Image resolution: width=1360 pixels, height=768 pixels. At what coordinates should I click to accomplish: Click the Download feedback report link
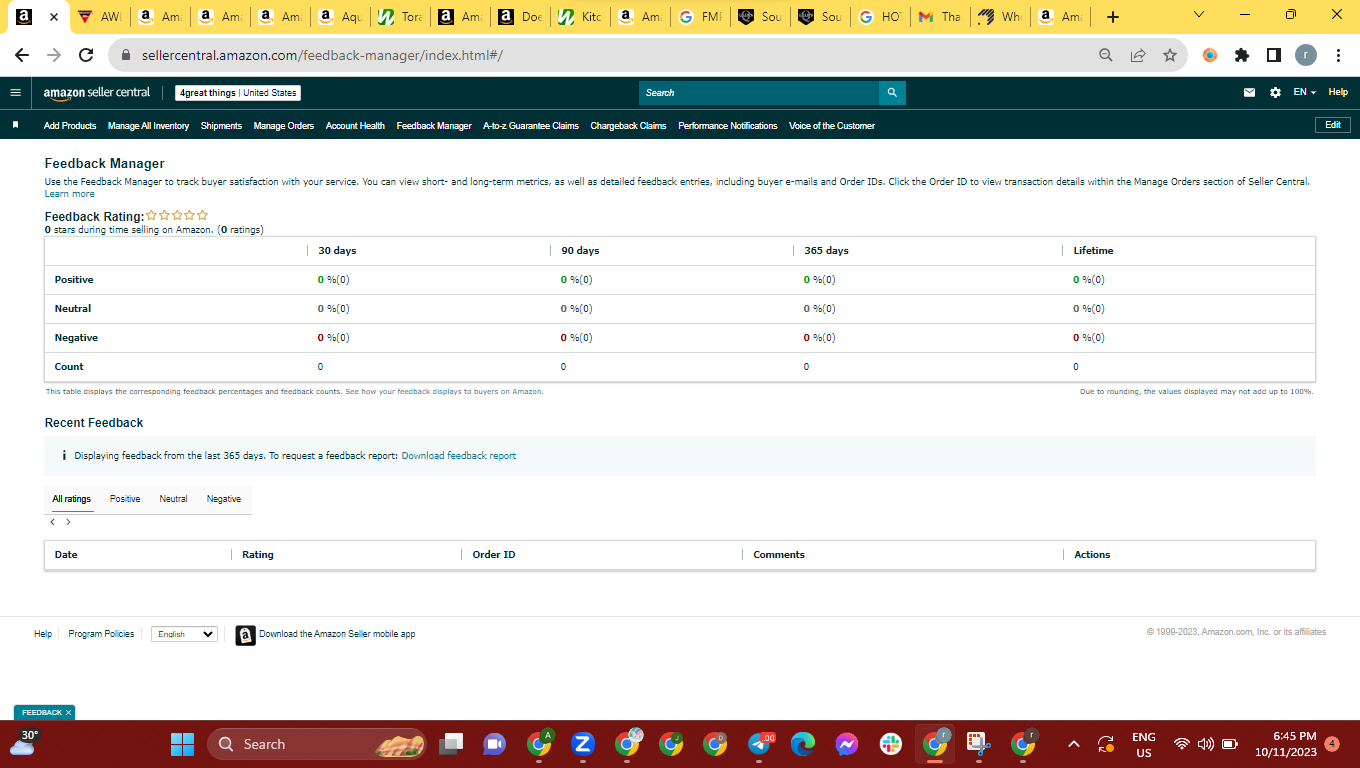(459, 456)
